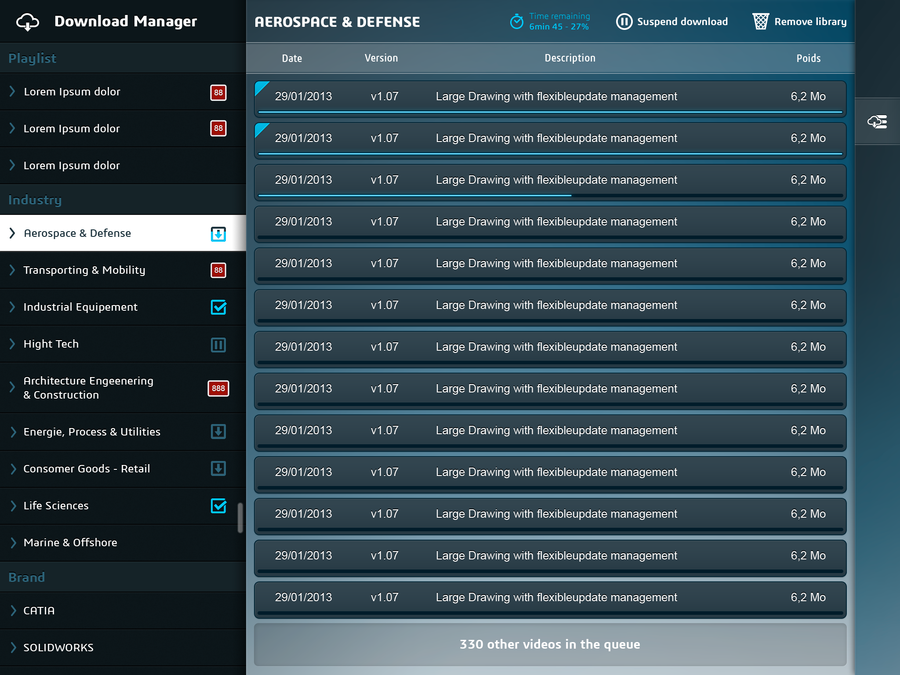900x675 pixels.
Task: Click download arrow icon for Energie, Process & Utilities
Action: click(x=218, y=432)
